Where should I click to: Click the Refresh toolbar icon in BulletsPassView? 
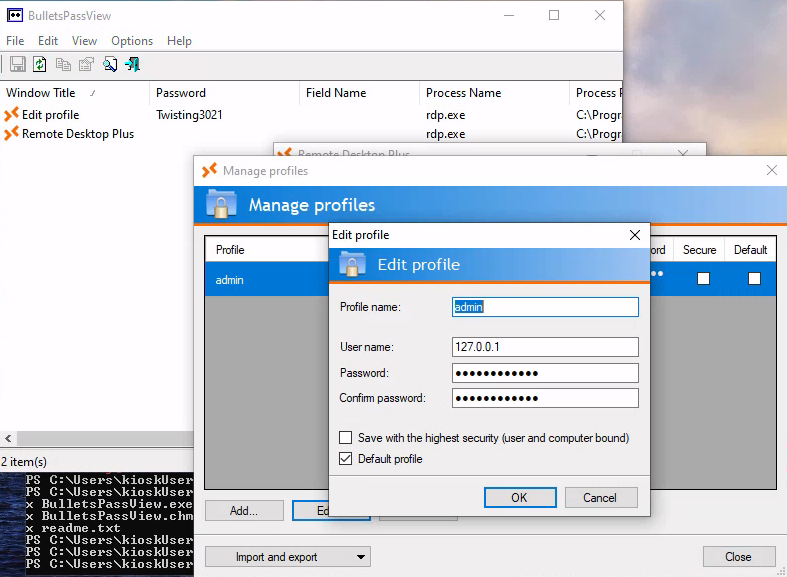[x=40, y=64]
